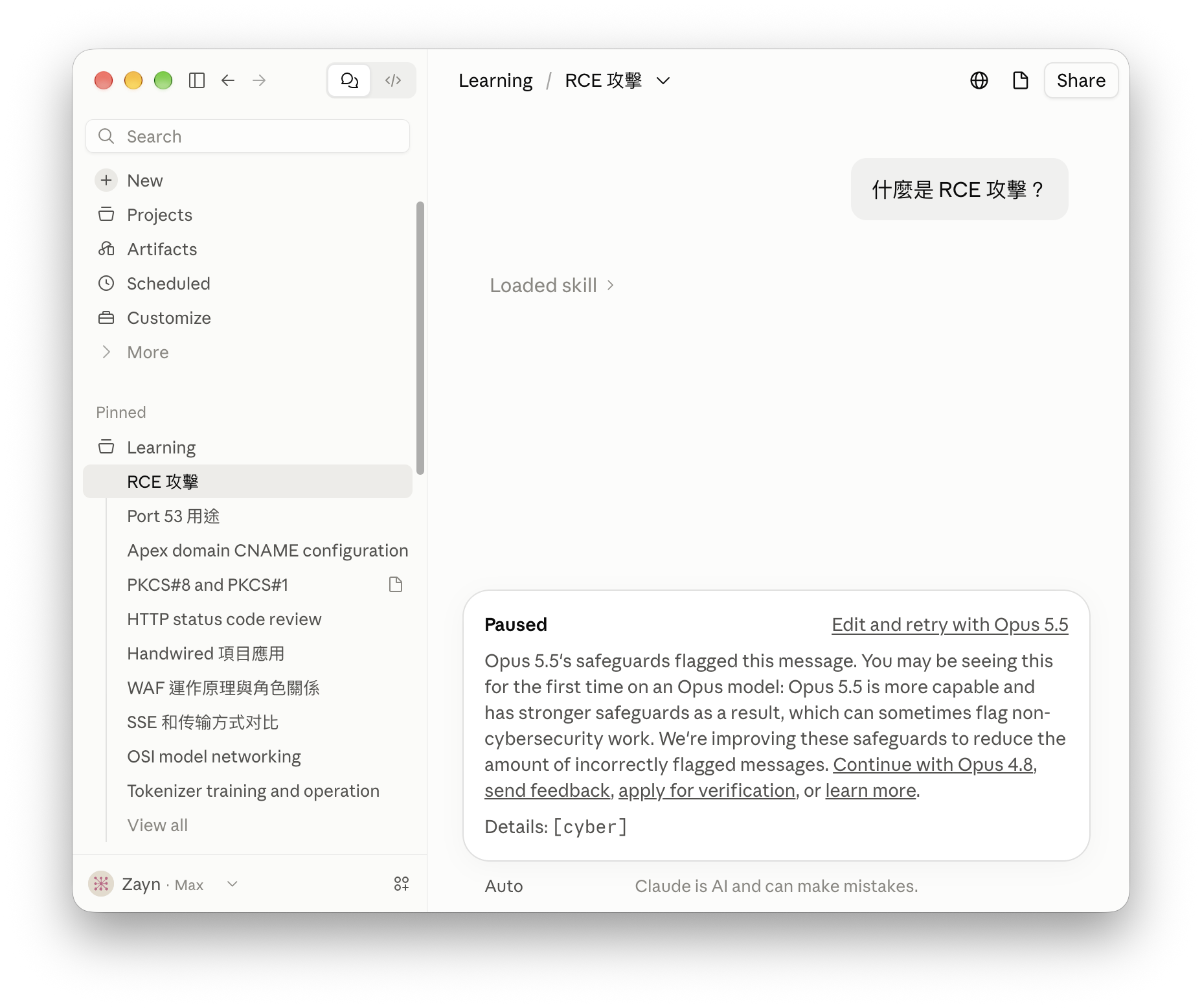Click the apps grid icon near Zayn

[x=402, y=884]
